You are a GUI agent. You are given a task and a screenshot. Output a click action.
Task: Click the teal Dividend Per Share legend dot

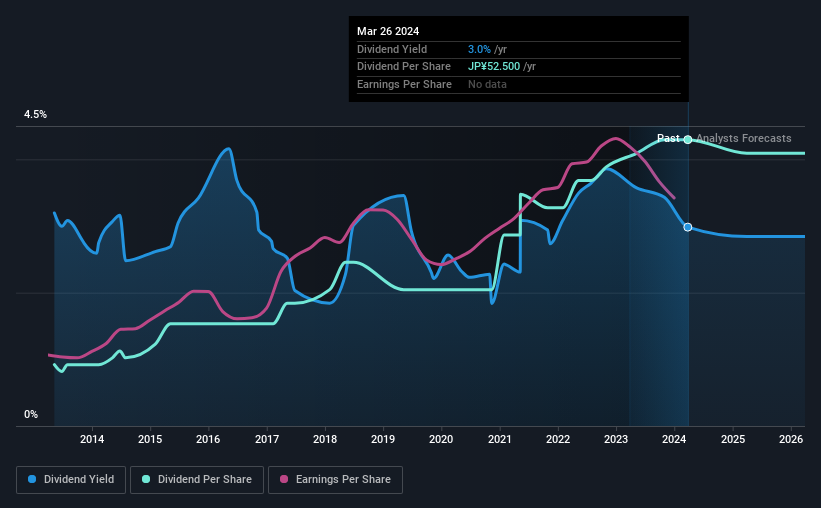point(146,479)
